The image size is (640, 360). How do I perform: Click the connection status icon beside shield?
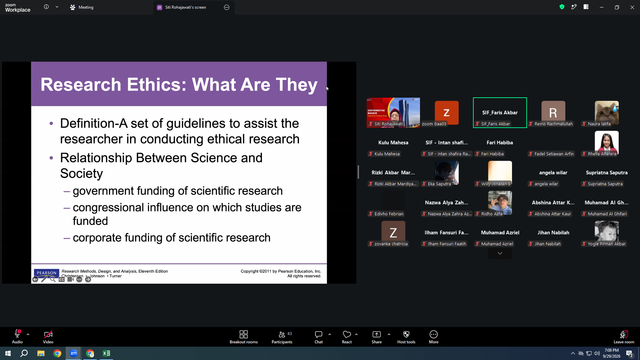click(574, 7)
